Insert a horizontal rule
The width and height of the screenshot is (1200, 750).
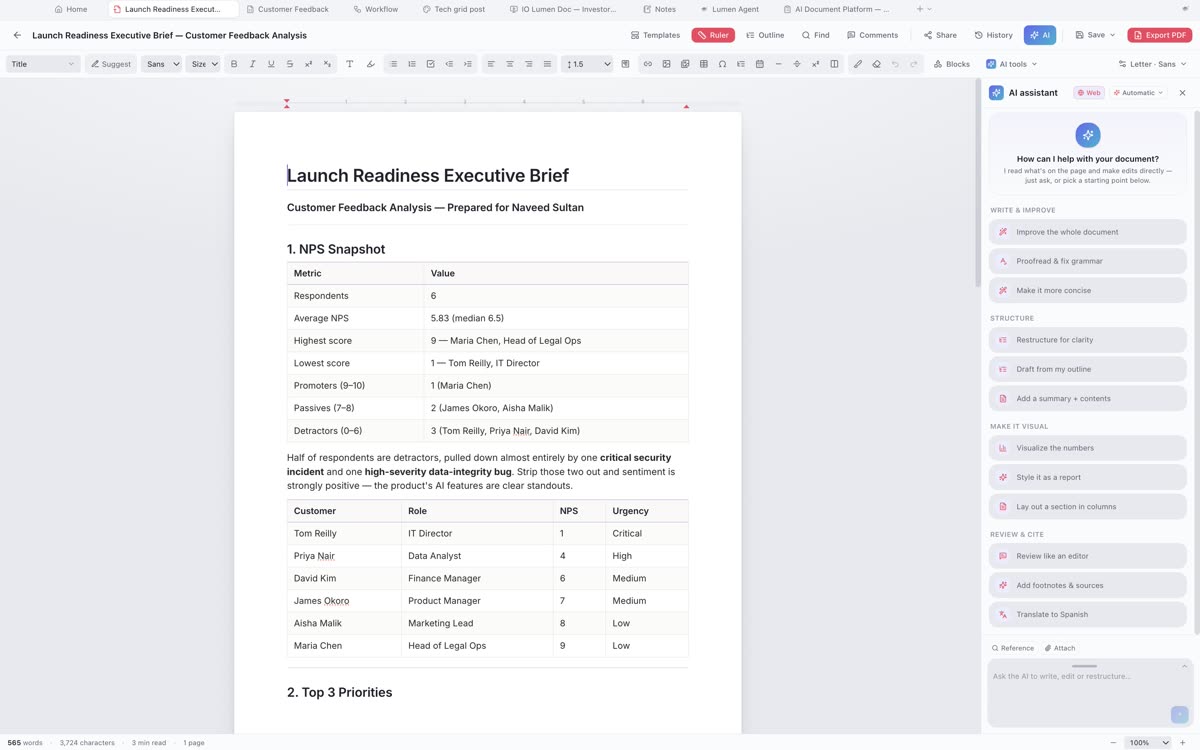(x=778, y=64)
